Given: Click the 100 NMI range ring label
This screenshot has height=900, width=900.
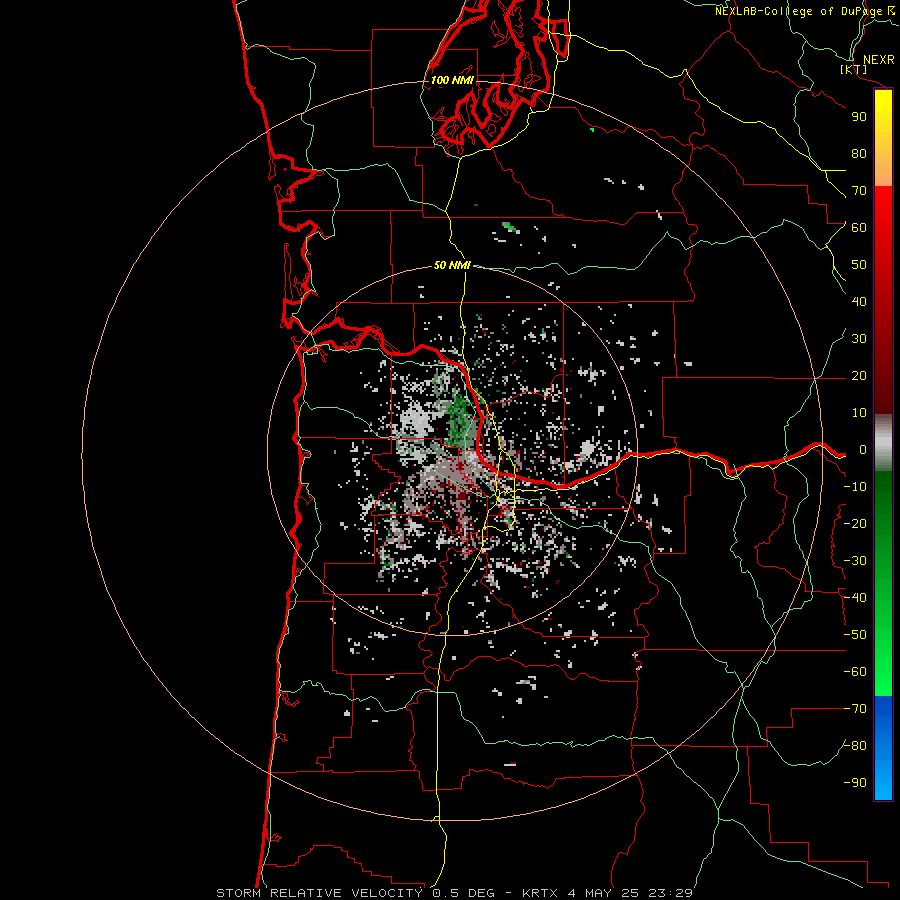Looking at the screenshot, I should 452,80.
